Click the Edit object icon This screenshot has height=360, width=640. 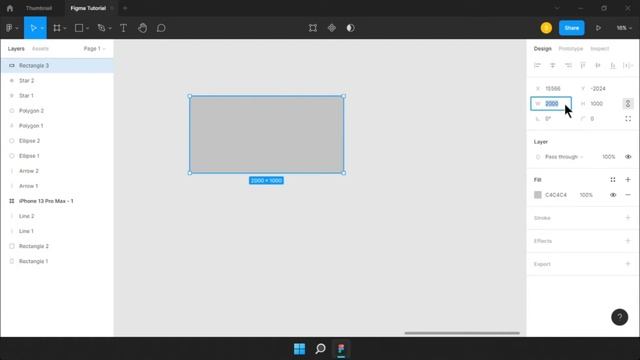pyautogui.click(x=313, y=28)
